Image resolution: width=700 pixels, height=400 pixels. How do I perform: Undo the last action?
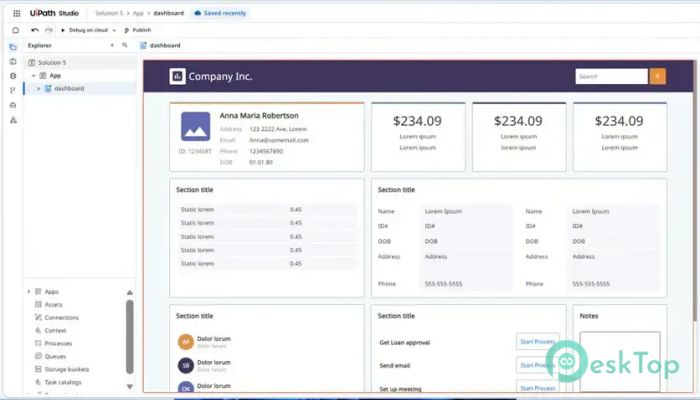35,30
